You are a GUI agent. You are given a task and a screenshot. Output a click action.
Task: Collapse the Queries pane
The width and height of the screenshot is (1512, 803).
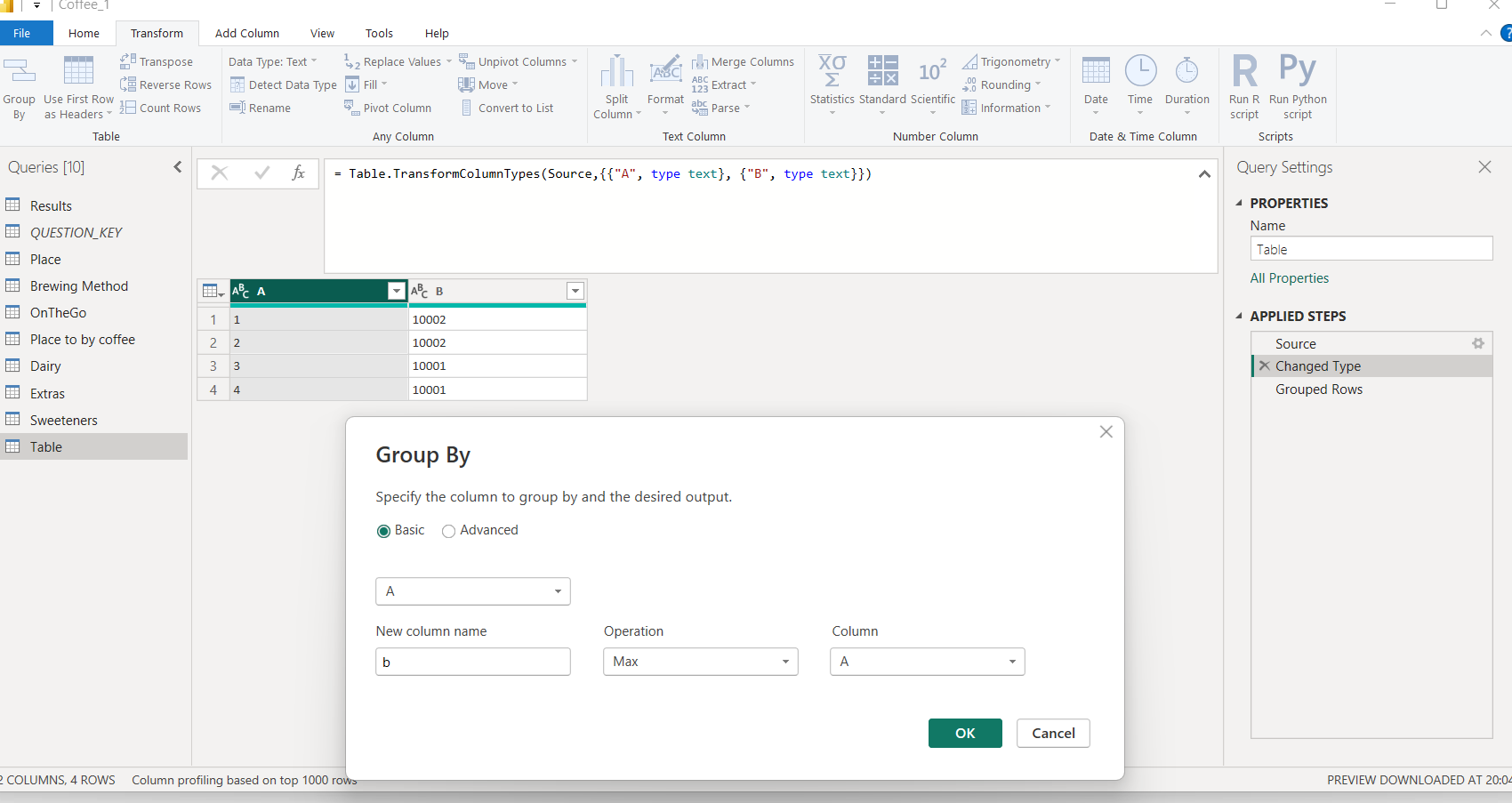178,167
